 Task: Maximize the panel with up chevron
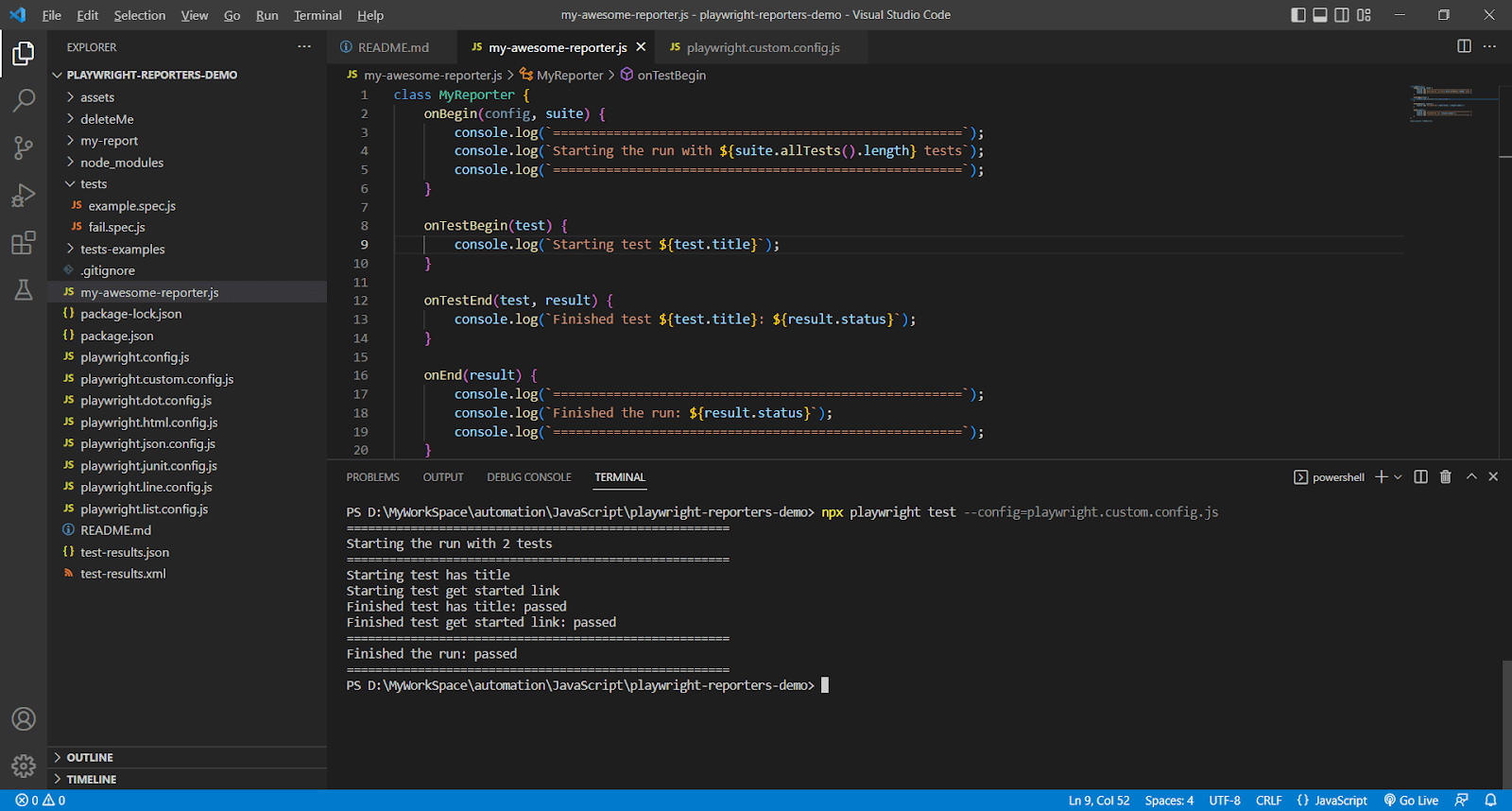[1471, 476]
